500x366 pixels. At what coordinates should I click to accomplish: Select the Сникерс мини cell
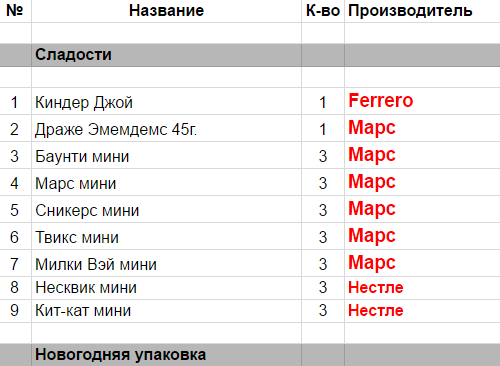166,210
